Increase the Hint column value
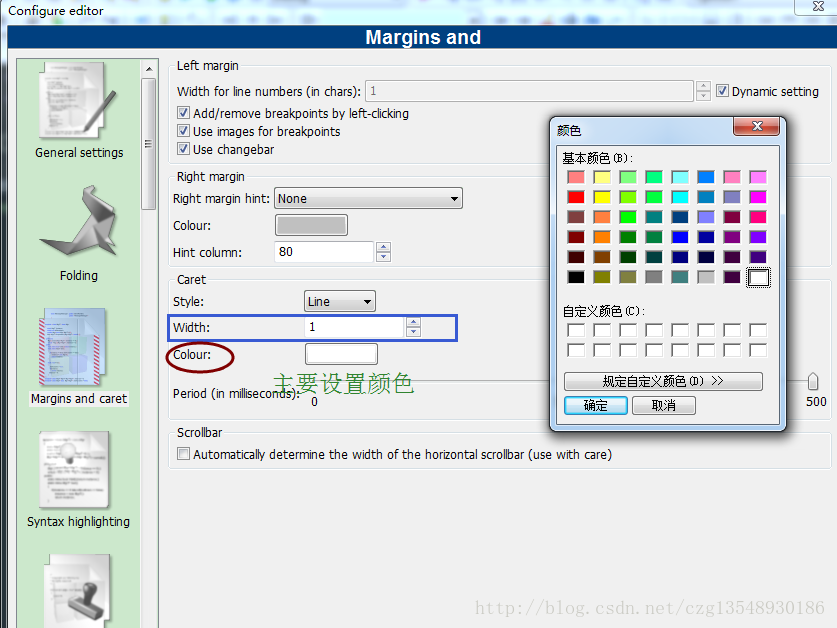The image size is (837, 628). pos(383,247)
